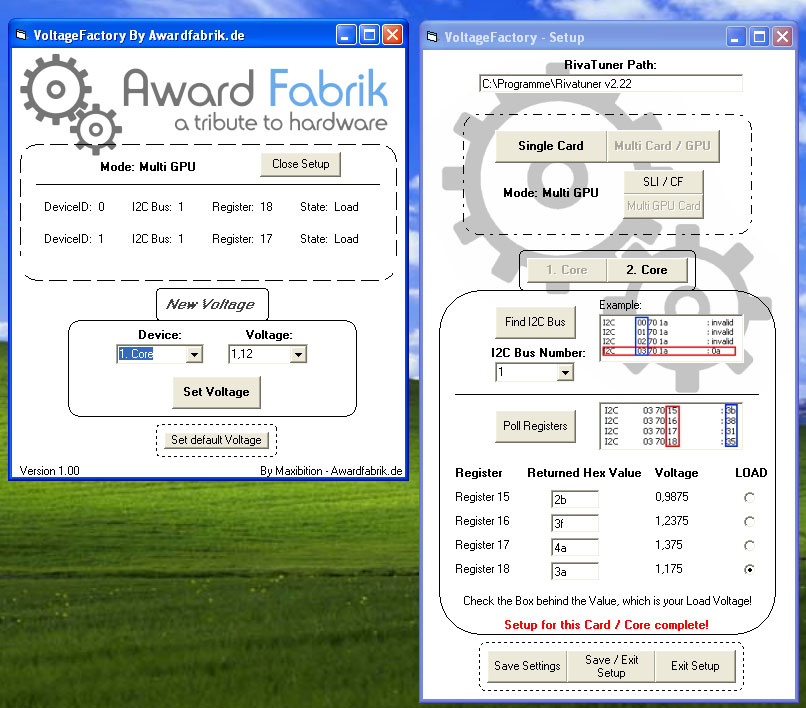
Task: Focus the Register 18 hex value field
Action: tap(575, 571)
